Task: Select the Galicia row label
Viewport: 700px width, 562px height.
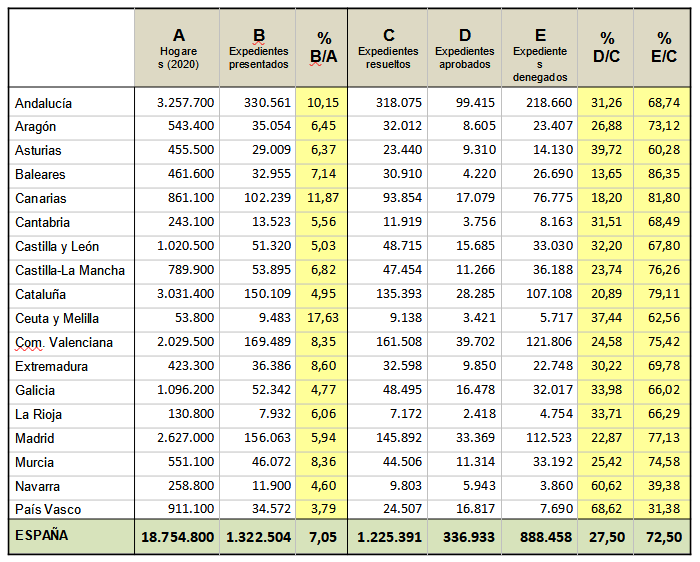Action: click(35, 391)
